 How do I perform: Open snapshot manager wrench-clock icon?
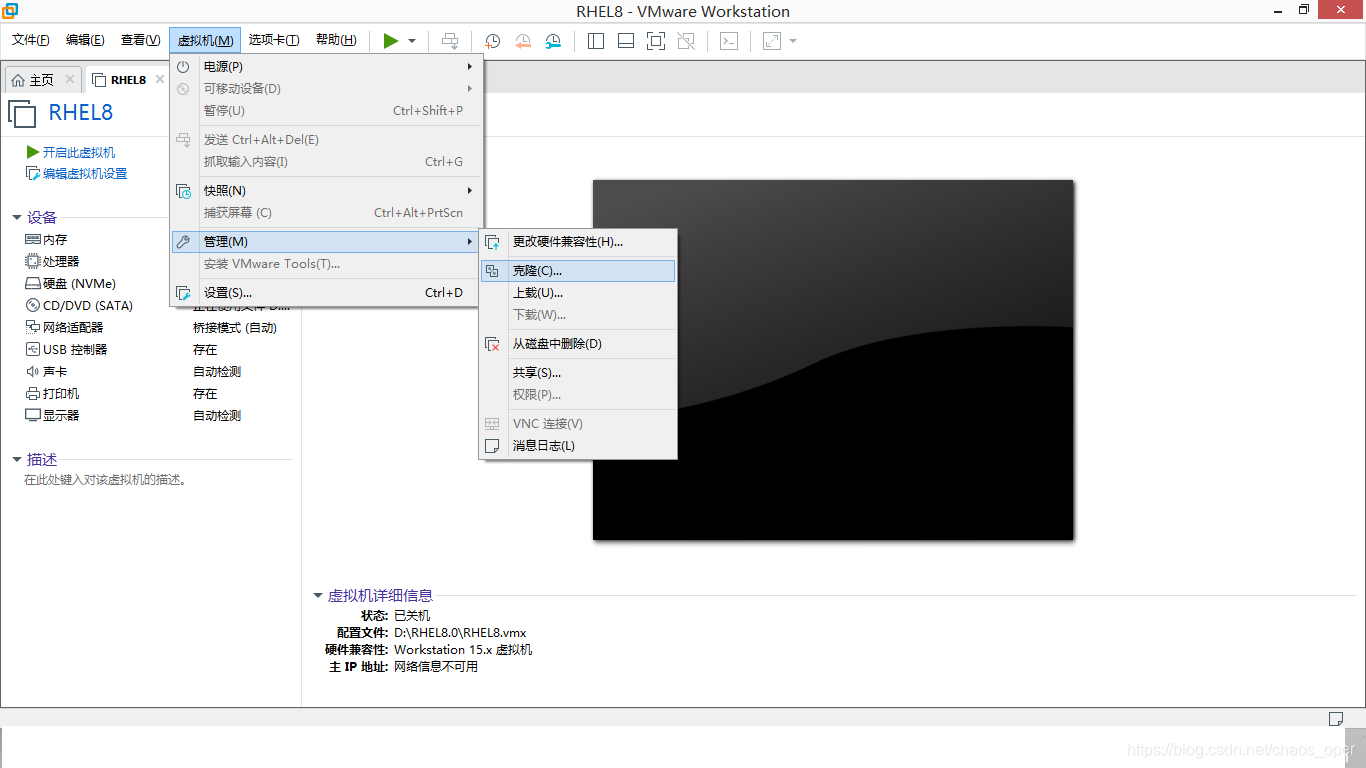coord(553,41)
